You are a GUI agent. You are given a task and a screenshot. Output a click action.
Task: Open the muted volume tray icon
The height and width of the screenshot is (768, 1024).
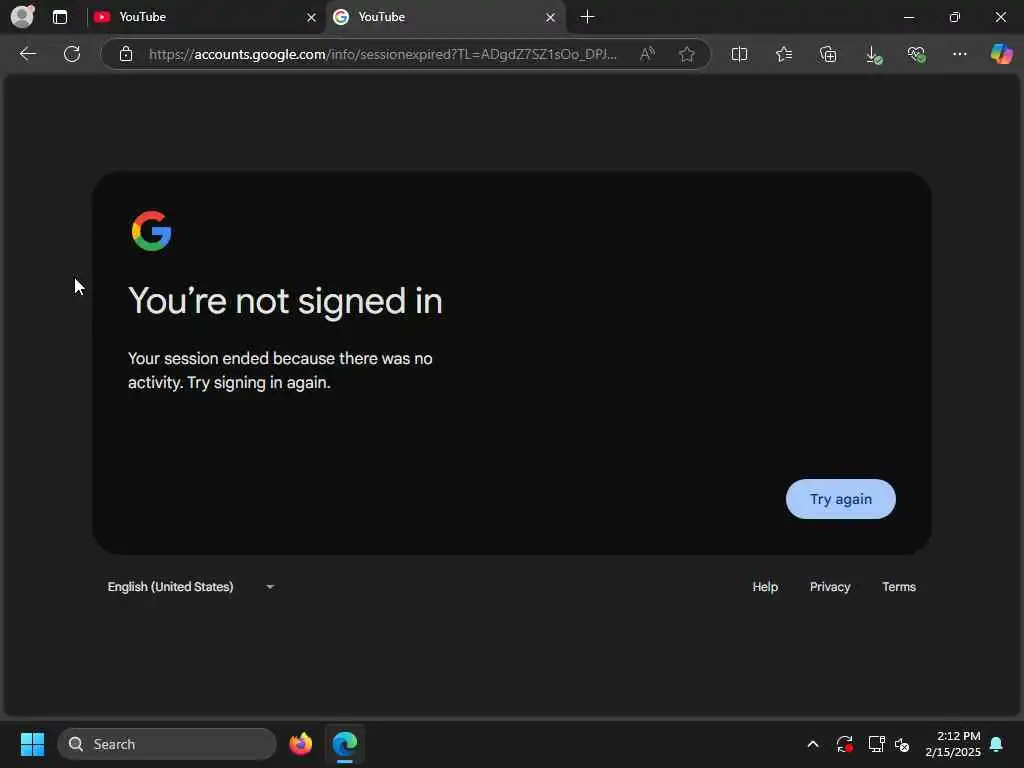point(903,744)
